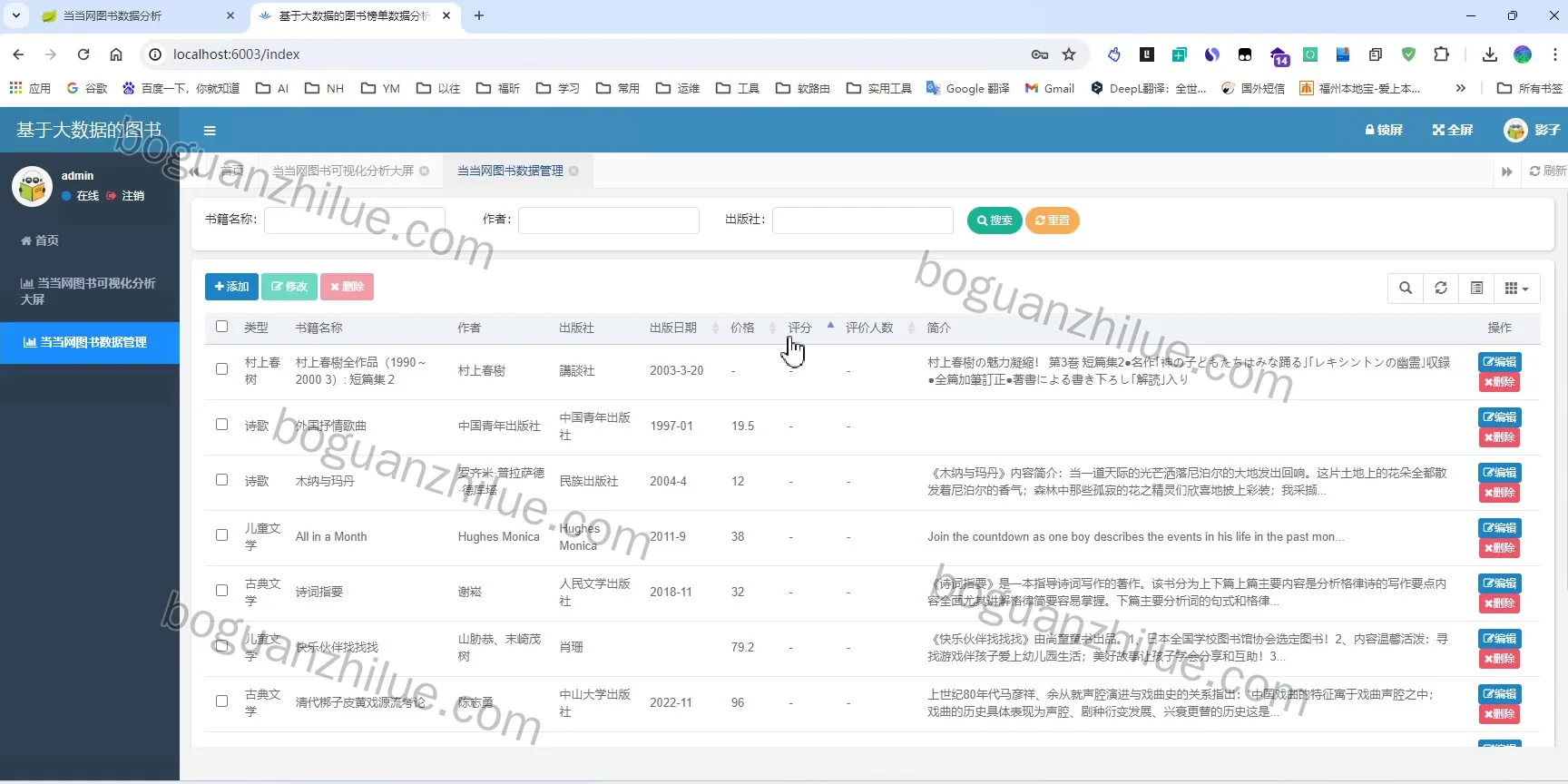The height and width of the screenshot is (784, 1568).
Task: Check the All in a Month row
Action: pos(222,535)
